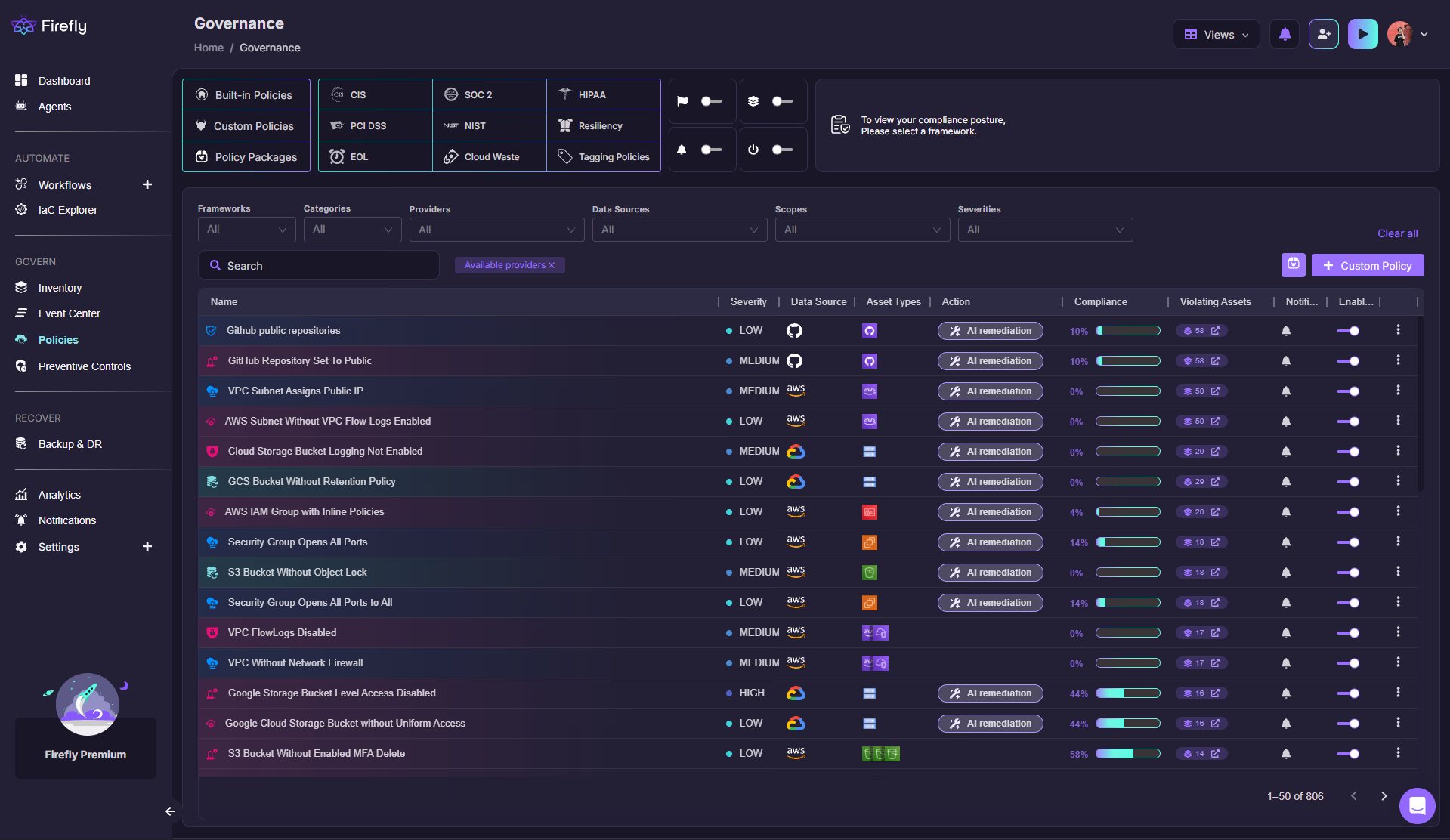
Task: Toggle the power enabled filter switch
Action: [782, 150]
